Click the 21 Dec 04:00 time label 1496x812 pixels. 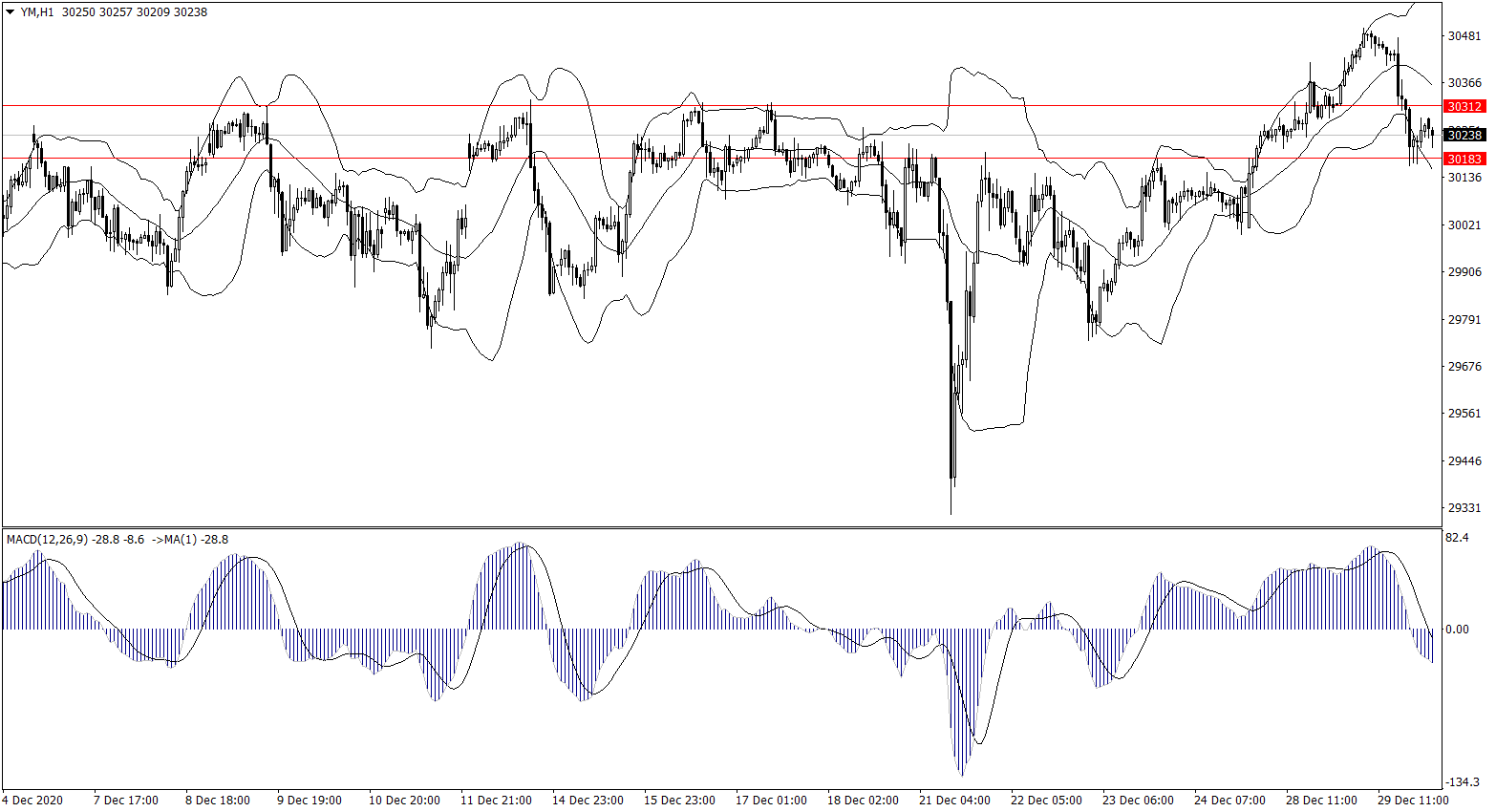954,801
